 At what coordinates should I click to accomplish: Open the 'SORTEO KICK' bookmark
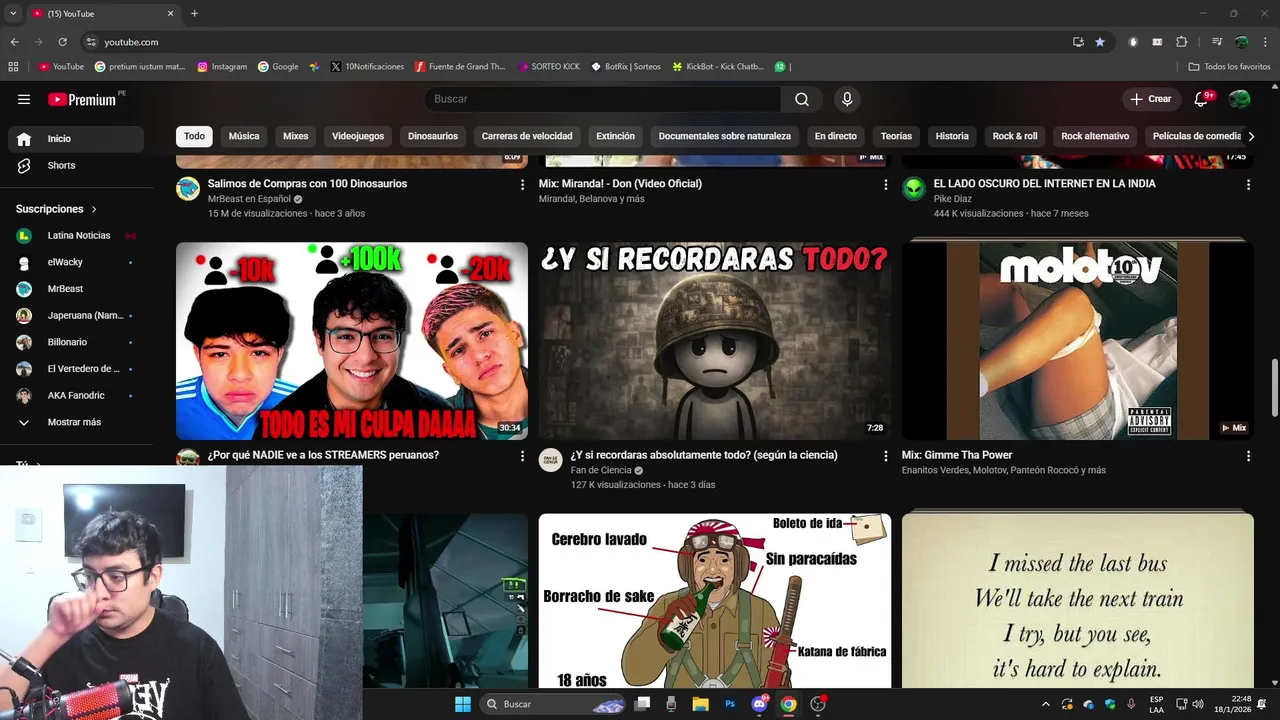[x=549, y=67]
